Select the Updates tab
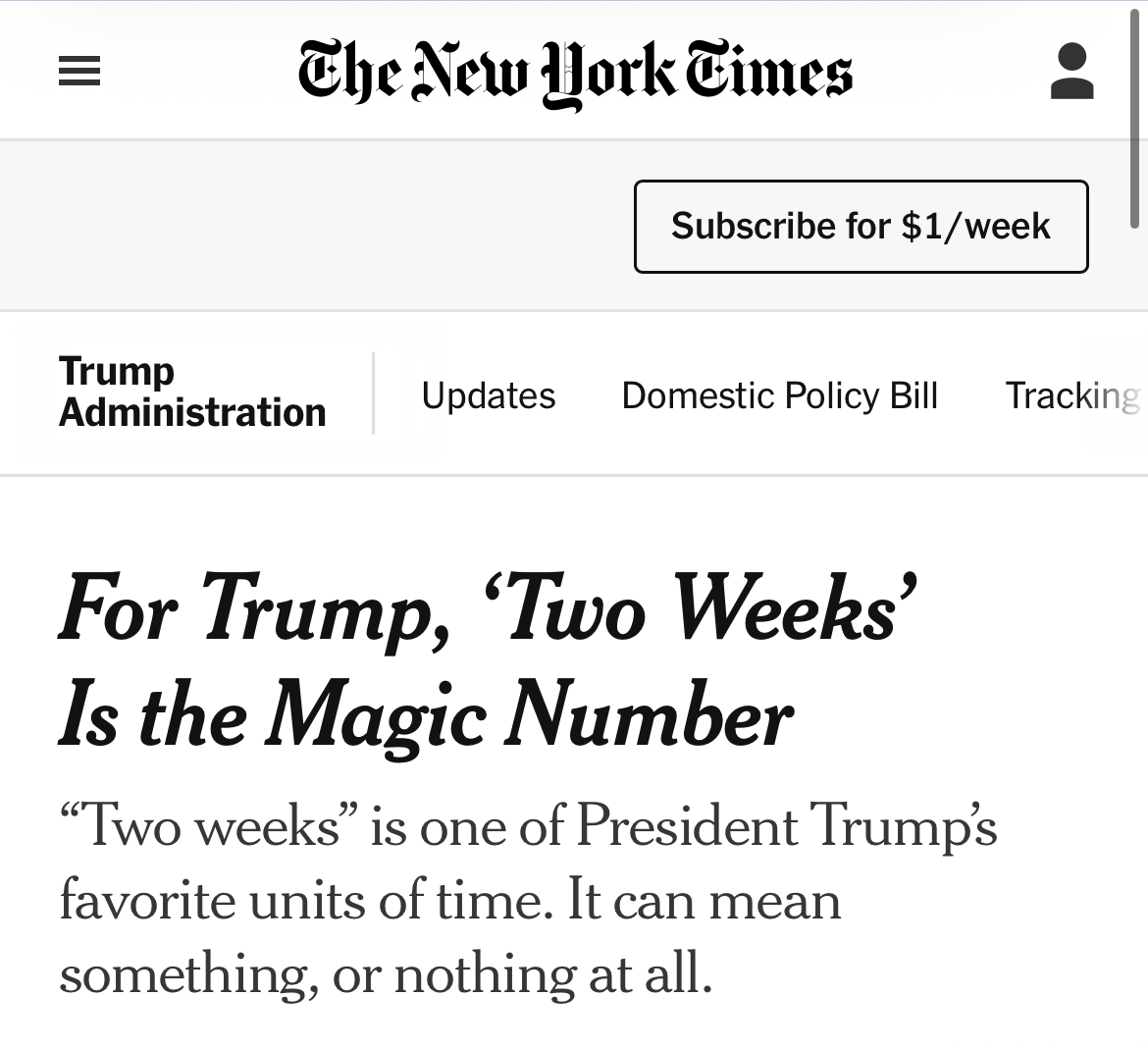The width and height of the screenshot is (1148, 1049). point(489,395)
